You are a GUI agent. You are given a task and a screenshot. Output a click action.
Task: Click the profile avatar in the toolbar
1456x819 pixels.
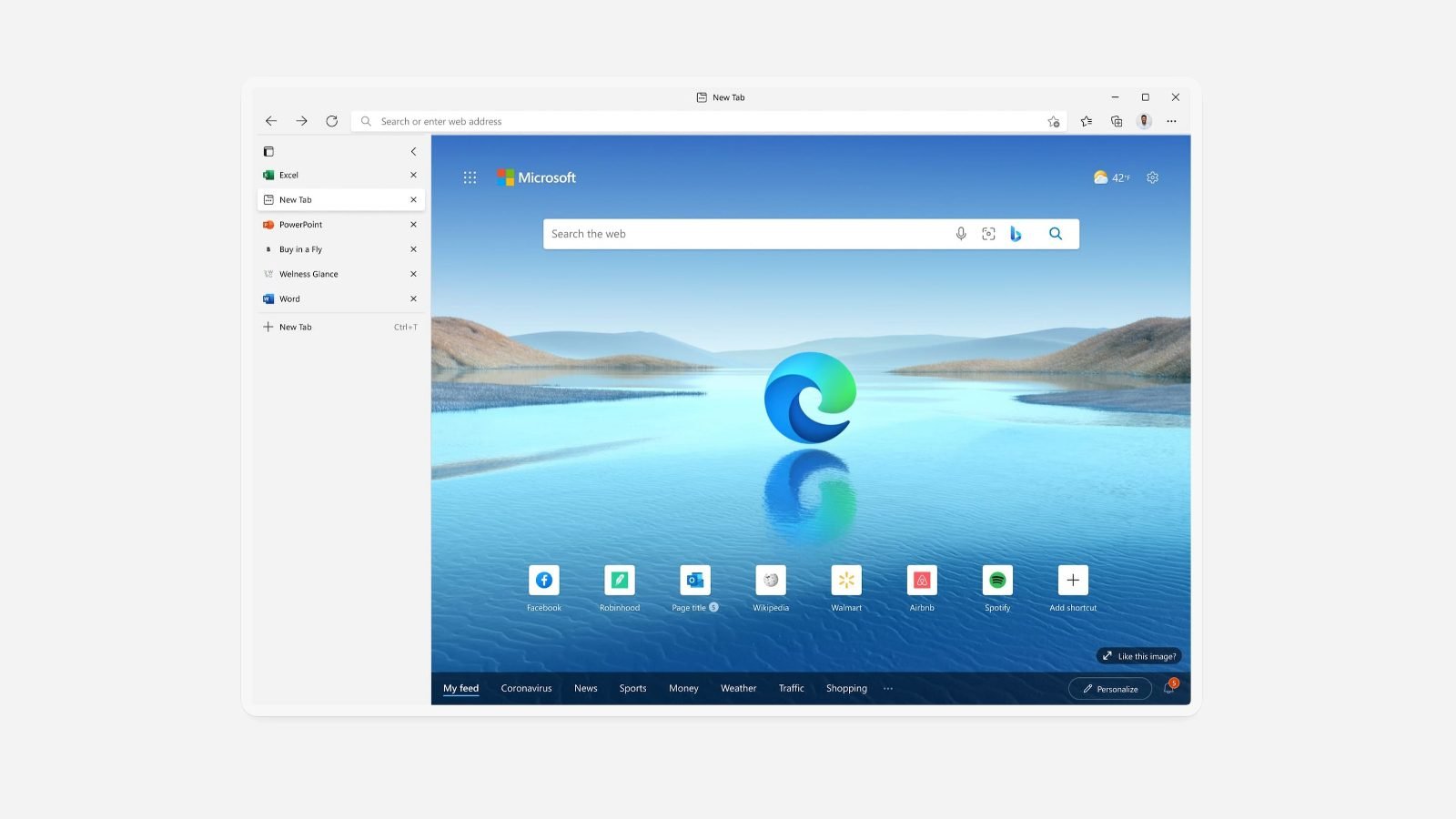(x=1143, y=120)
